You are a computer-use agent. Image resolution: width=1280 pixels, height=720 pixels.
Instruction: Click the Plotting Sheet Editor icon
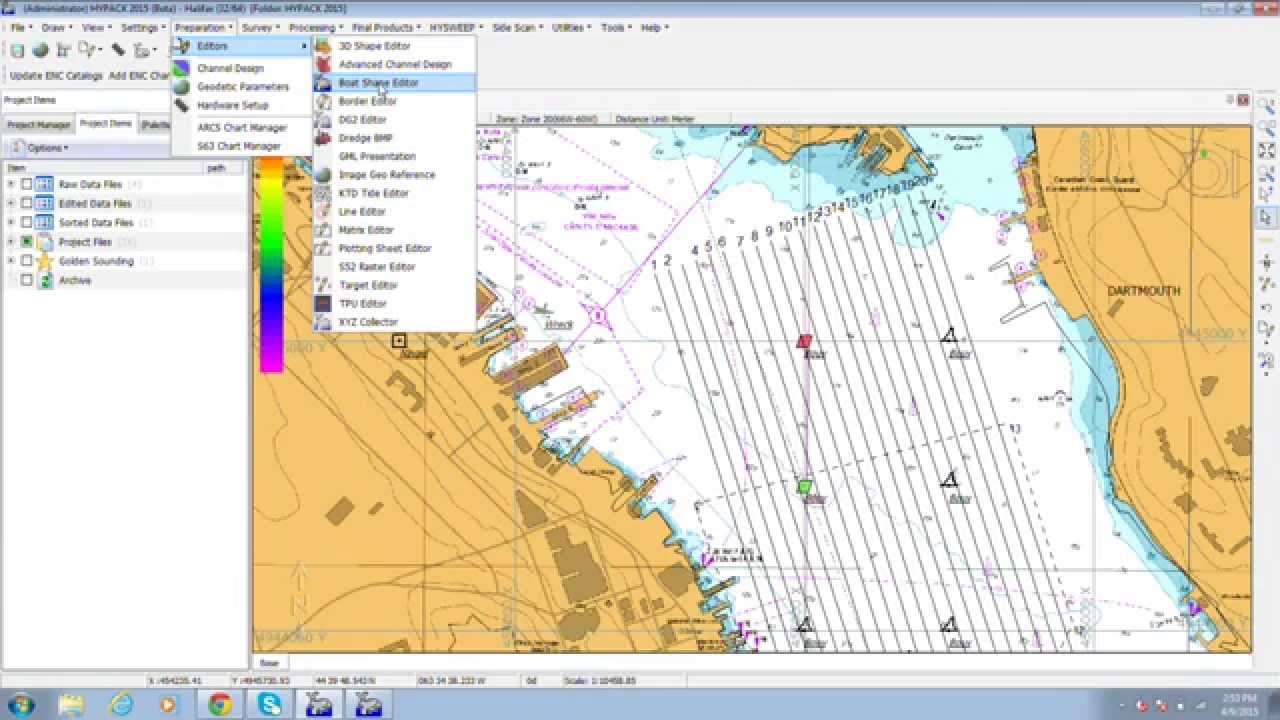coord(323,248)
